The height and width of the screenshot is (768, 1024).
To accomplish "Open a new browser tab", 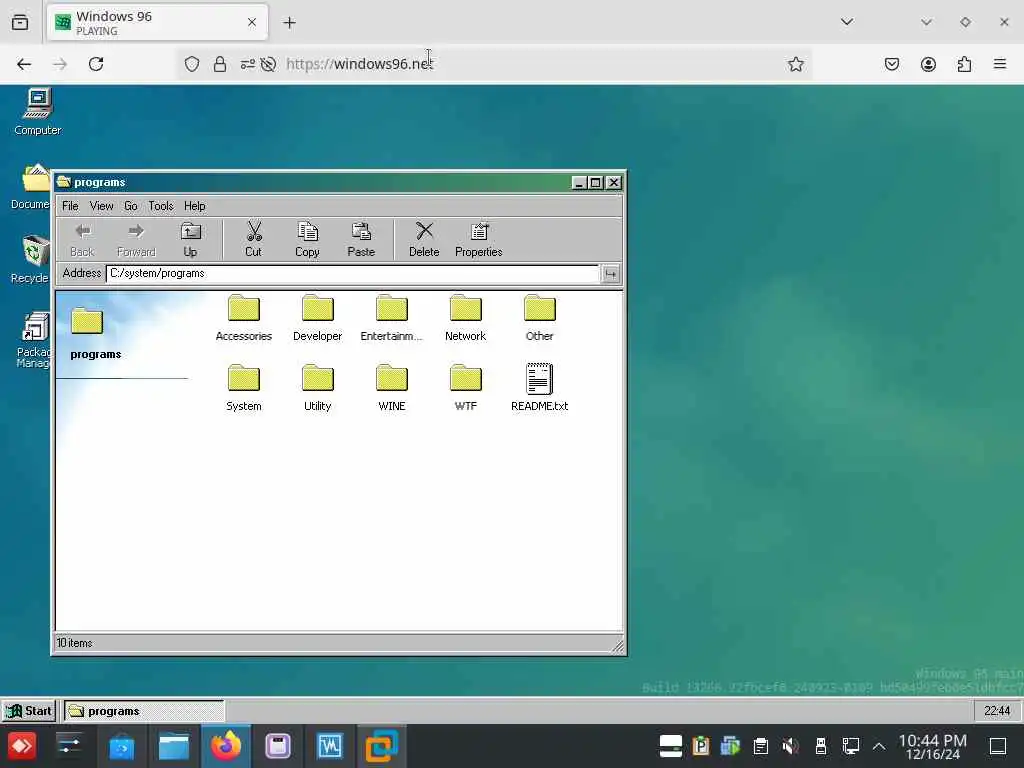I will click(x=289, y=23).
